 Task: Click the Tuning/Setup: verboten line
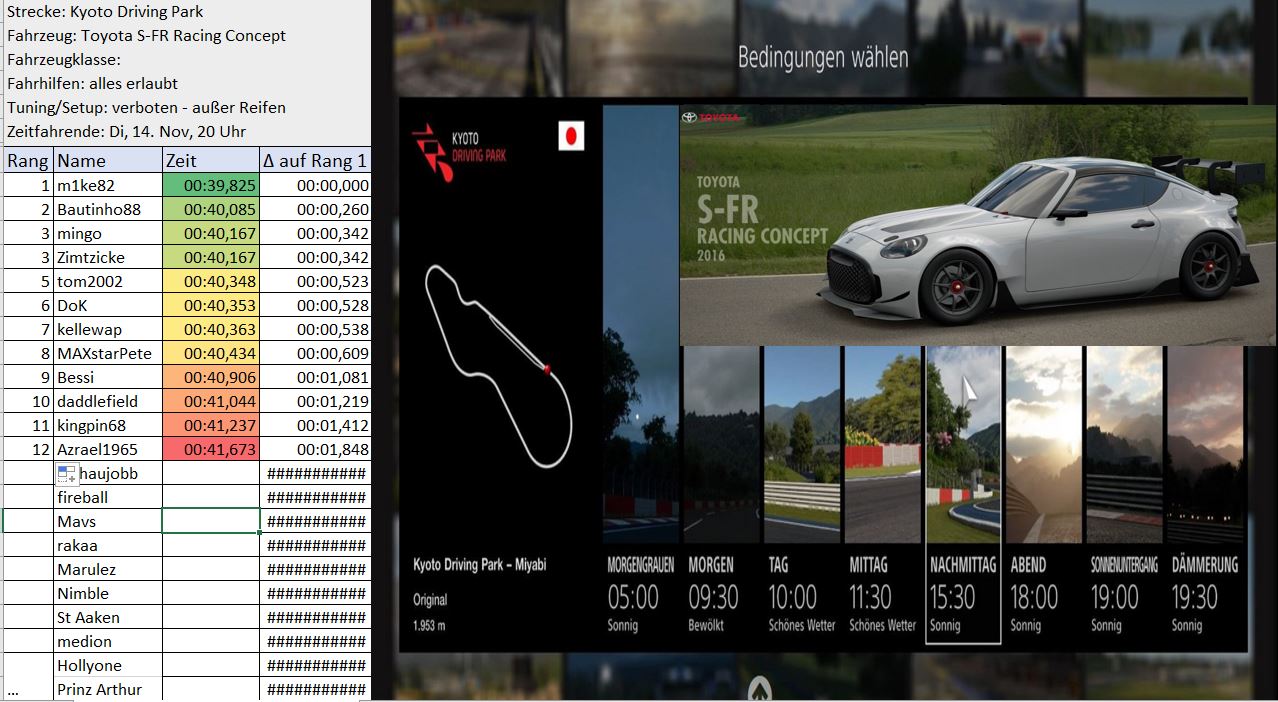tap(146, 108)
